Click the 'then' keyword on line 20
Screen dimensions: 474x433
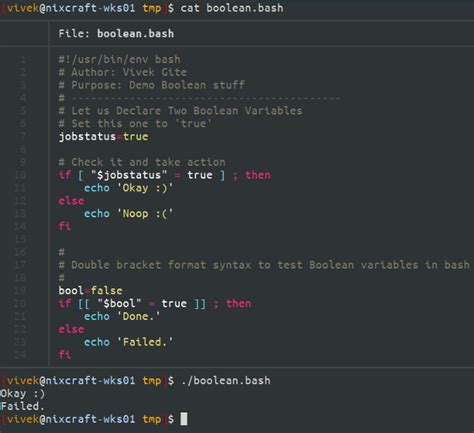(x=239, y=304)
